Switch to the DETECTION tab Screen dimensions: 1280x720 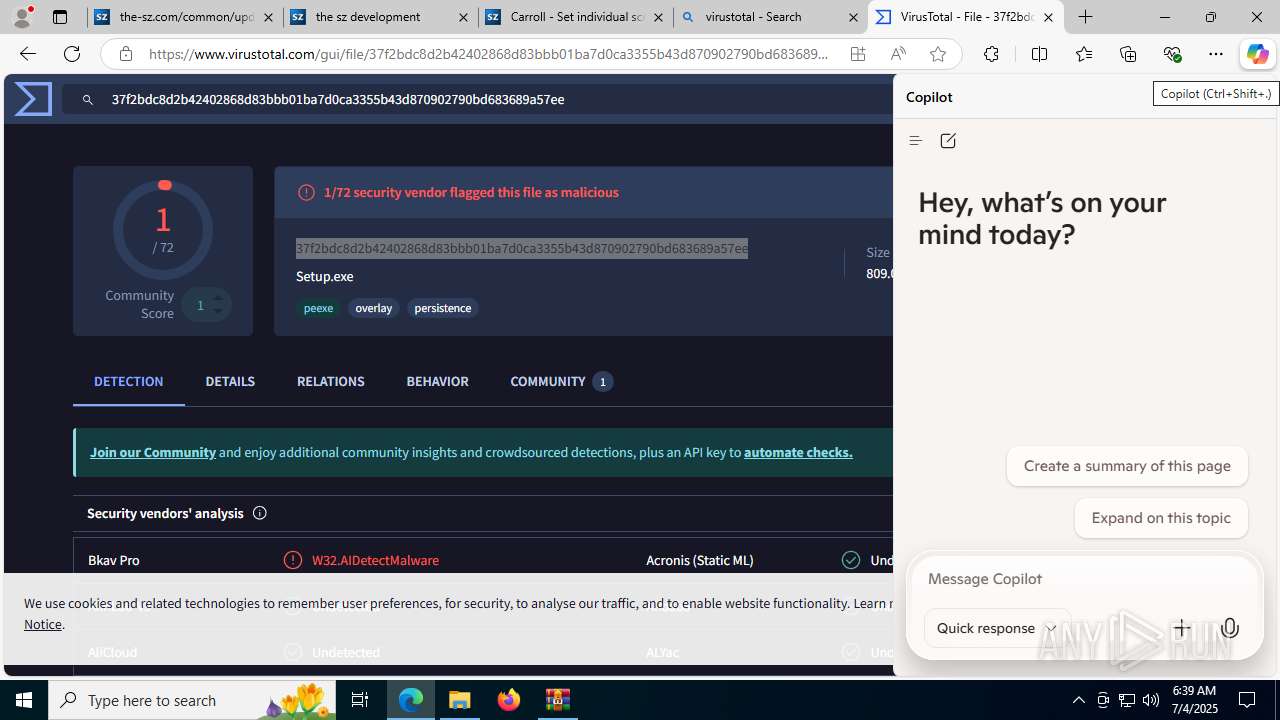(x=128, y=381)
